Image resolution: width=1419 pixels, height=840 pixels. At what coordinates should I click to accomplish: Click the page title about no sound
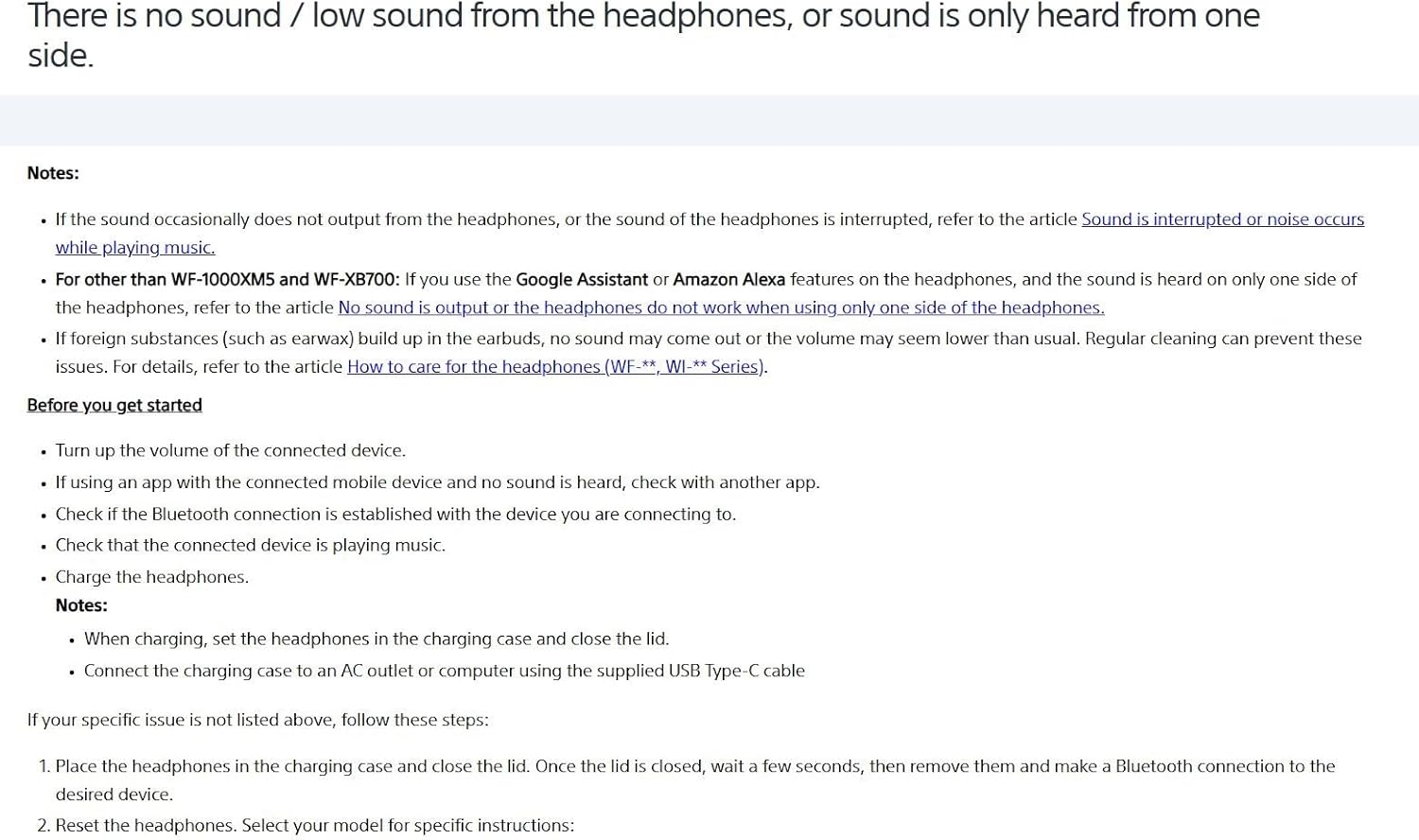tap(643, 17)
